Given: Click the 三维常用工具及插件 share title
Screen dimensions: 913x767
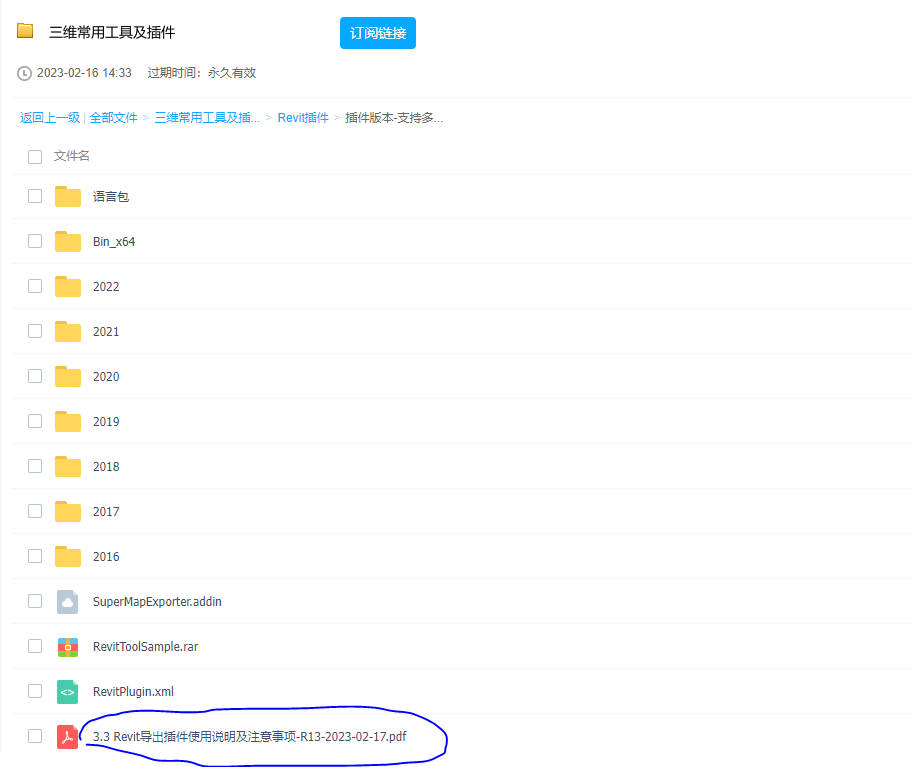Looking at the screenshot, I should click(x=112, y=32).
